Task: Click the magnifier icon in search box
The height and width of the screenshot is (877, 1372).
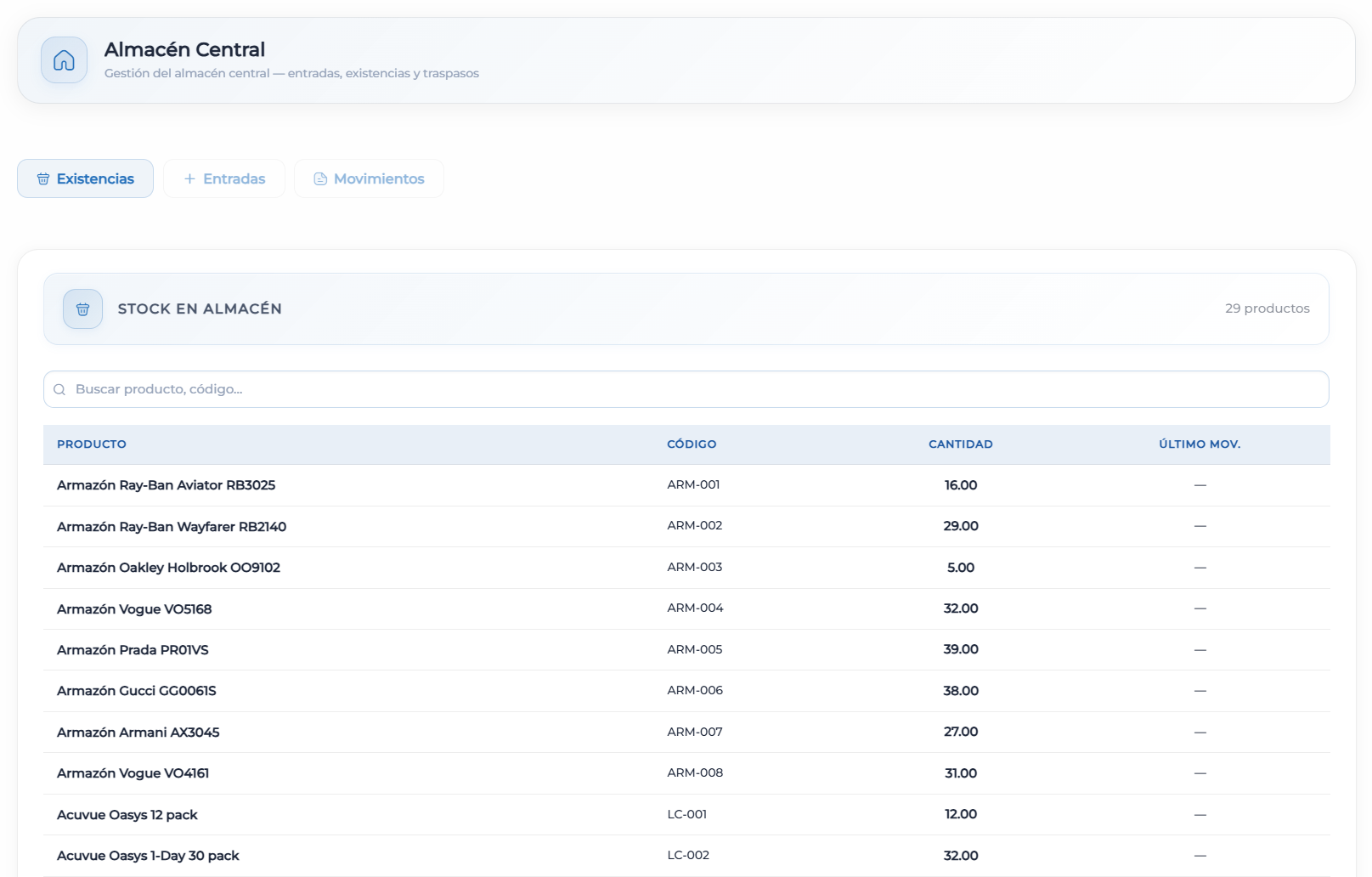Action: pos(59,390)
